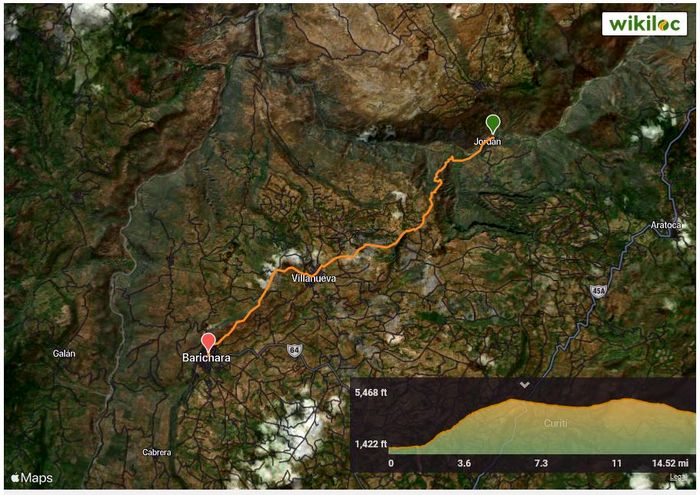
Task: Click the Jordán place label
Action: coord(487,141)
